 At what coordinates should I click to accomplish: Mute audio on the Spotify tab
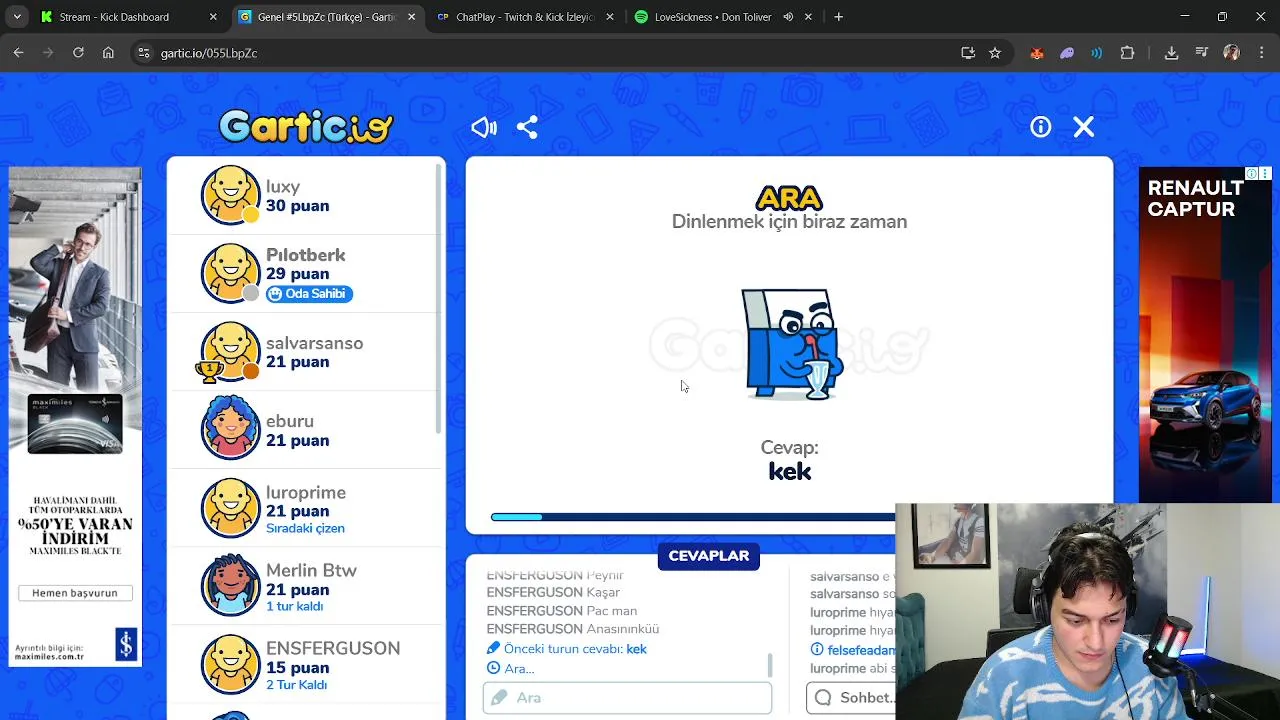click(x=788, y=17)
